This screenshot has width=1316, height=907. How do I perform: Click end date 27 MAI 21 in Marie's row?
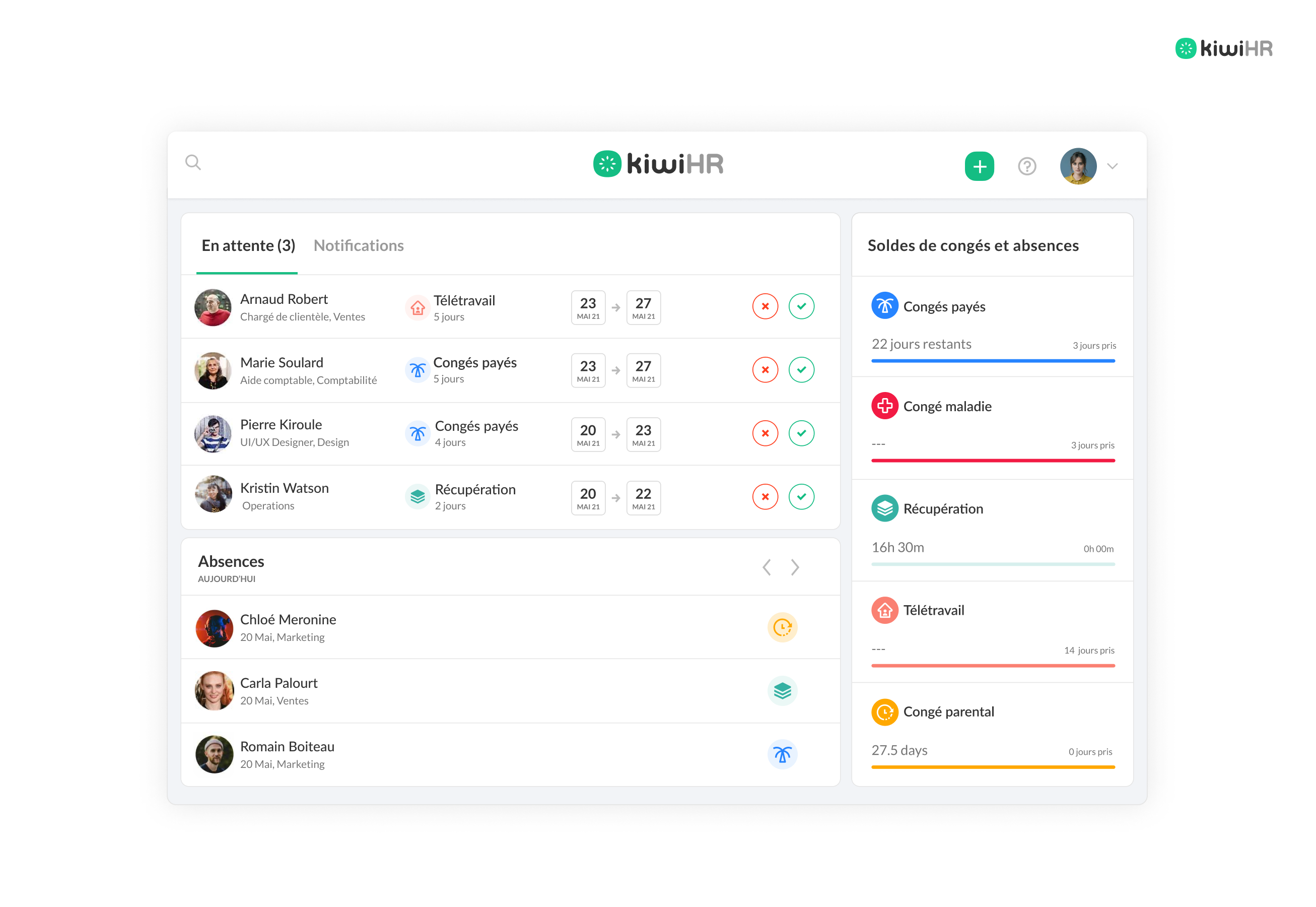pos(643,370)
